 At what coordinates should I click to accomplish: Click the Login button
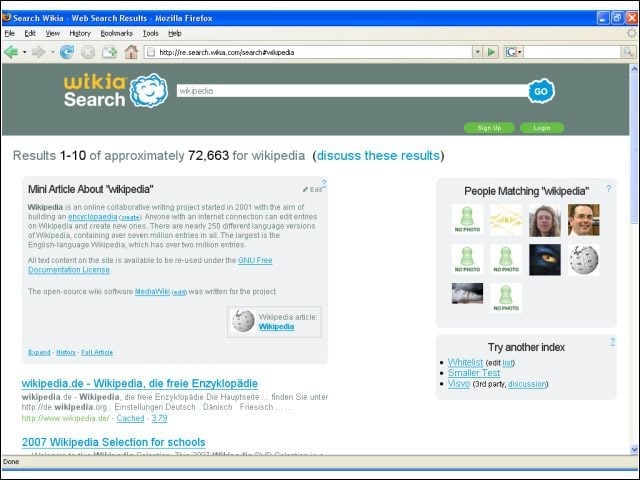[542, 128]
